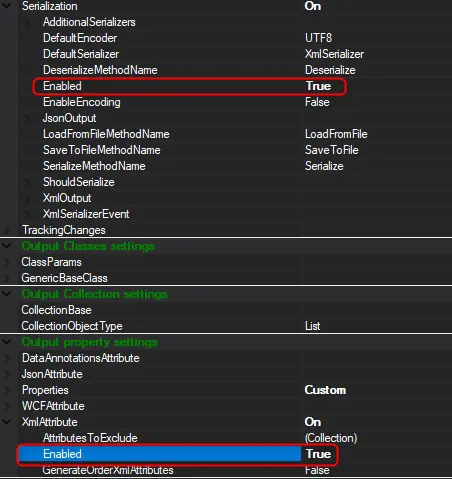The width and height of the screenshot is (452, 479).
Task: Expand the ShouldSerialize node
Action: pyautogui.click(x=28, y=182)
